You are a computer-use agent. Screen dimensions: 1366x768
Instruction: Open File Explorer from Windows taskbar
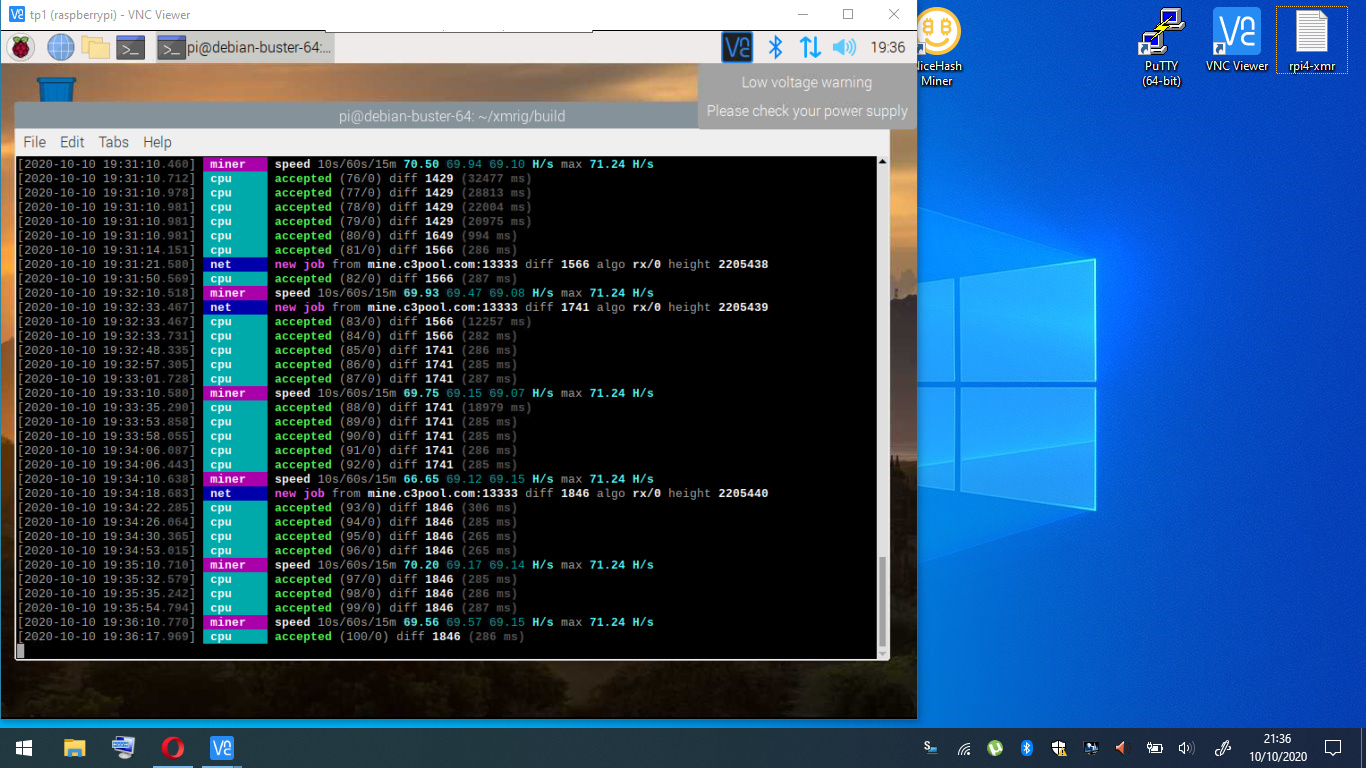75,747
